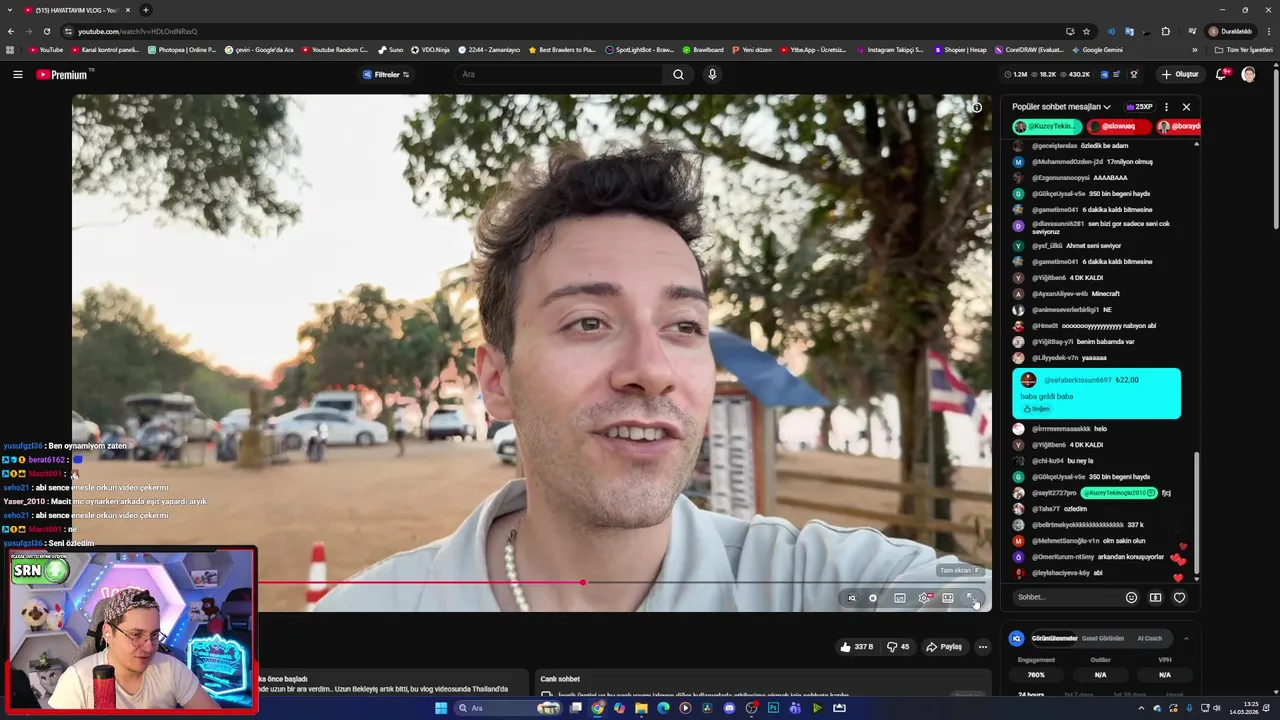Toggle the autoplay switch in player
The image size is (1280, 720).
(873, 598)
